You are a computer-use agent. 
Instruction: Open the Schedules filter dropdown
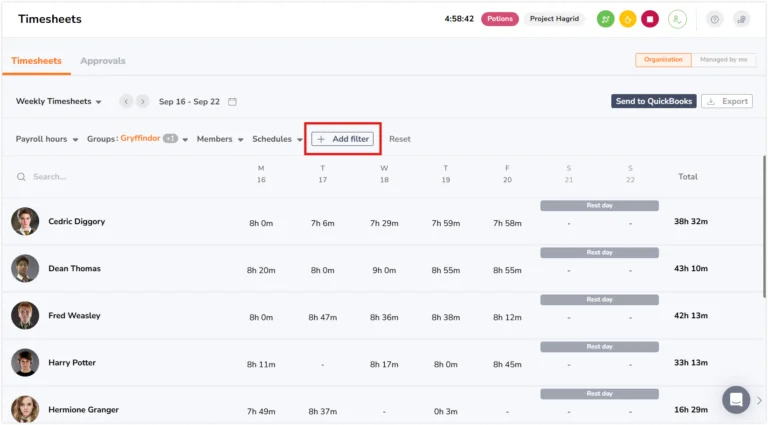coord(277,139)
